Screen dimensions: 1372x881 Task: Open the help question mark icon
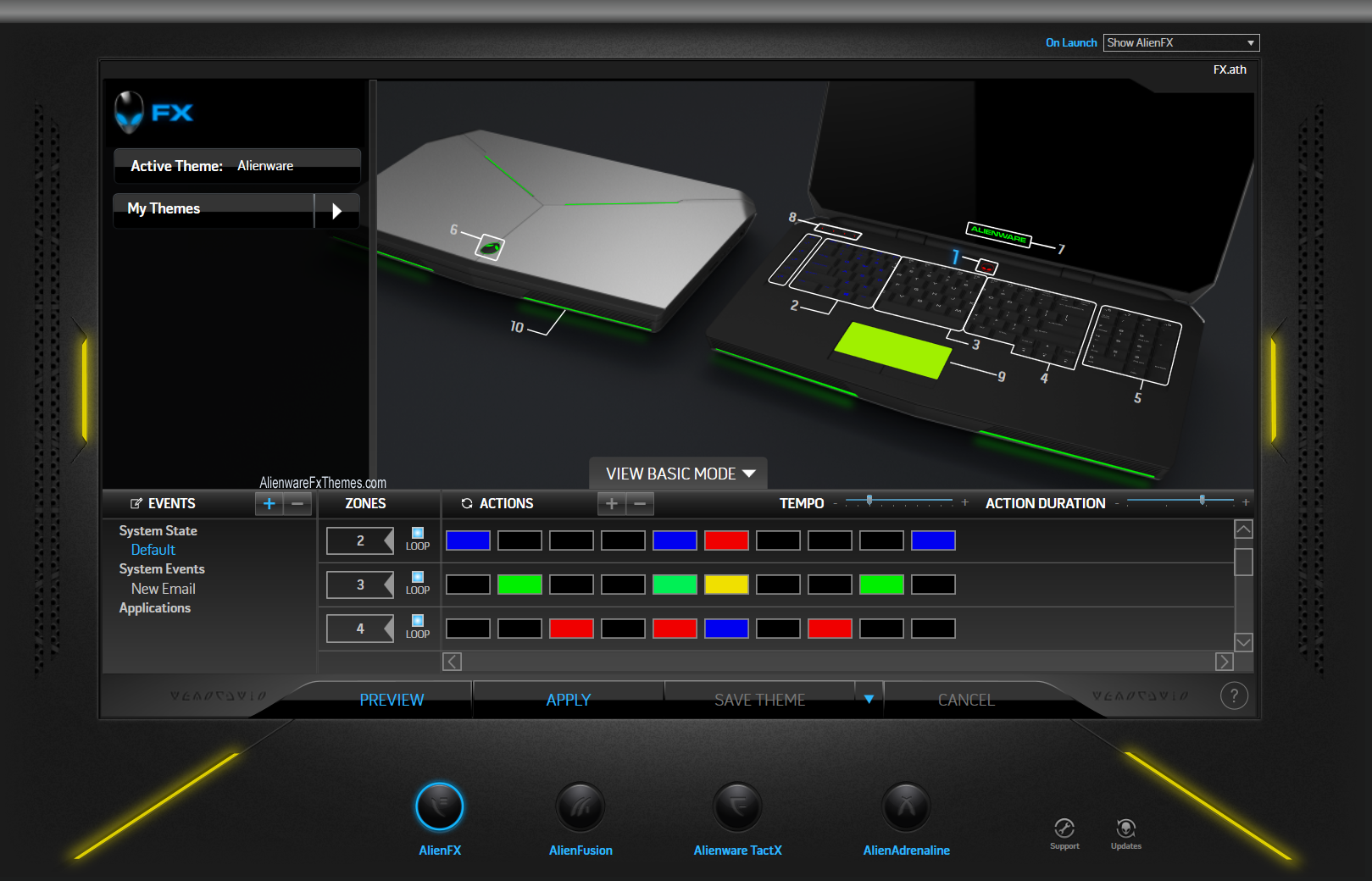pos(1234,696)
